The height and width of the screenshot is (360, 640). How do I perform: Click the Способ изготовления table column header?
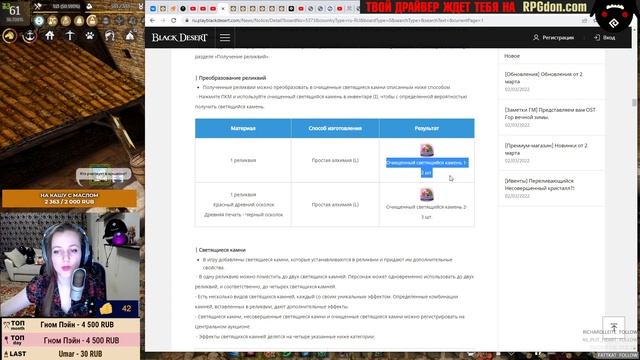[x=335, y=128]
